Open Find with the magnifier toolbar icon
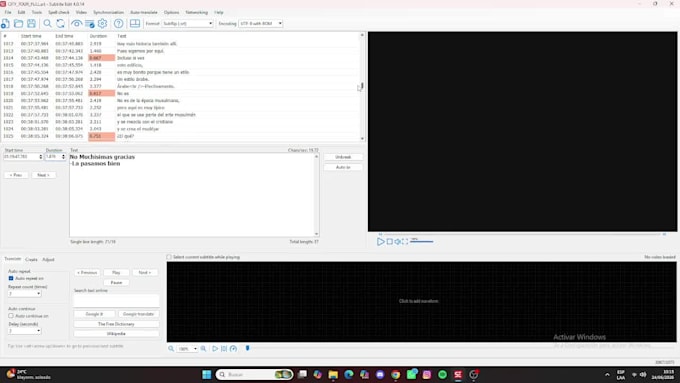Image resolution: width=680 pixels, height=383 pixels. coord(47,23)
